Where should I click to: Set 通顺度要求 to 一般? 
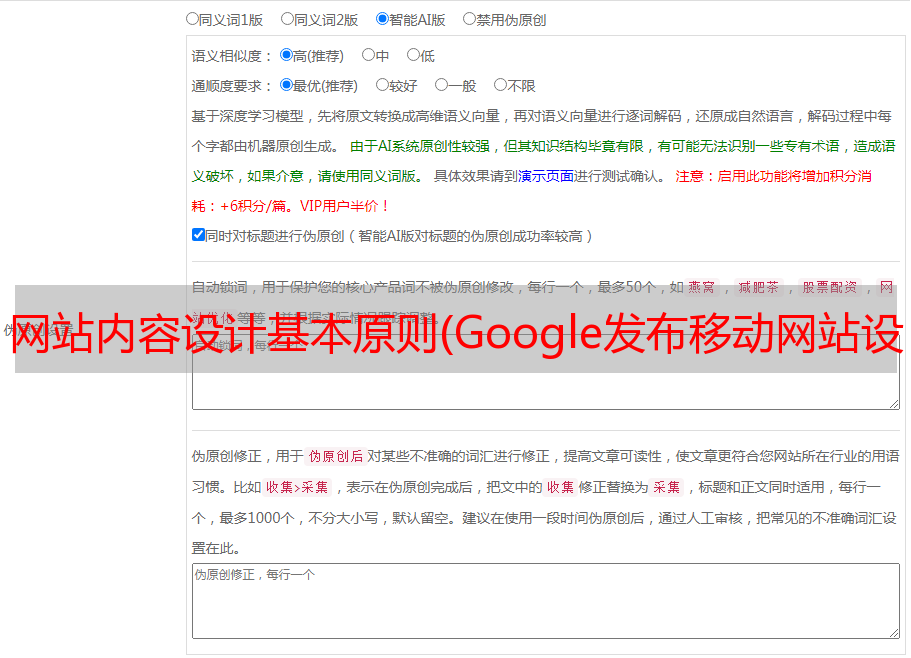pos(441,86)
